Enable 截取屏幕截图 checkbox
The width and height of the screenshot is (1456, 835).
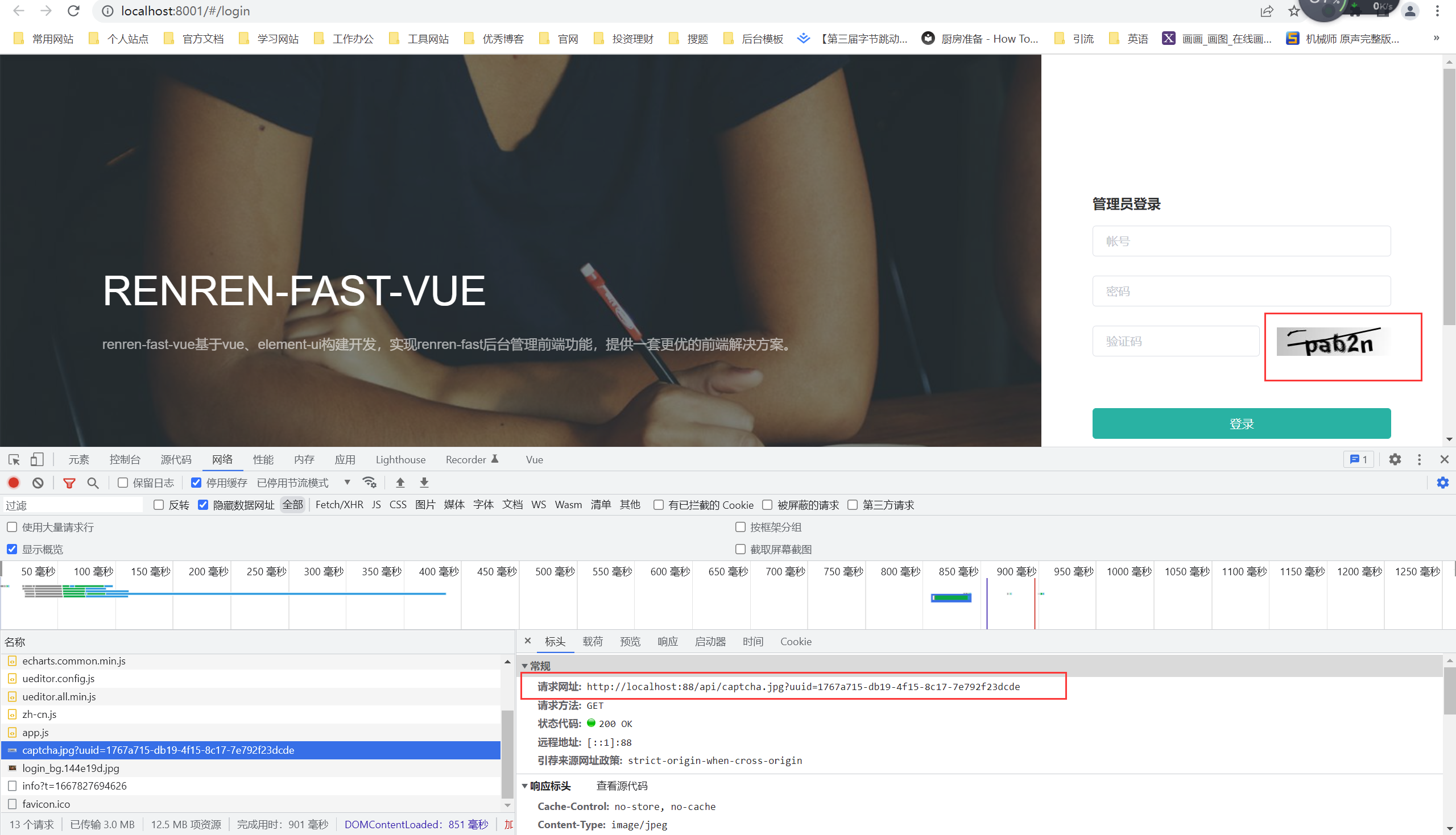coord(741,550)
